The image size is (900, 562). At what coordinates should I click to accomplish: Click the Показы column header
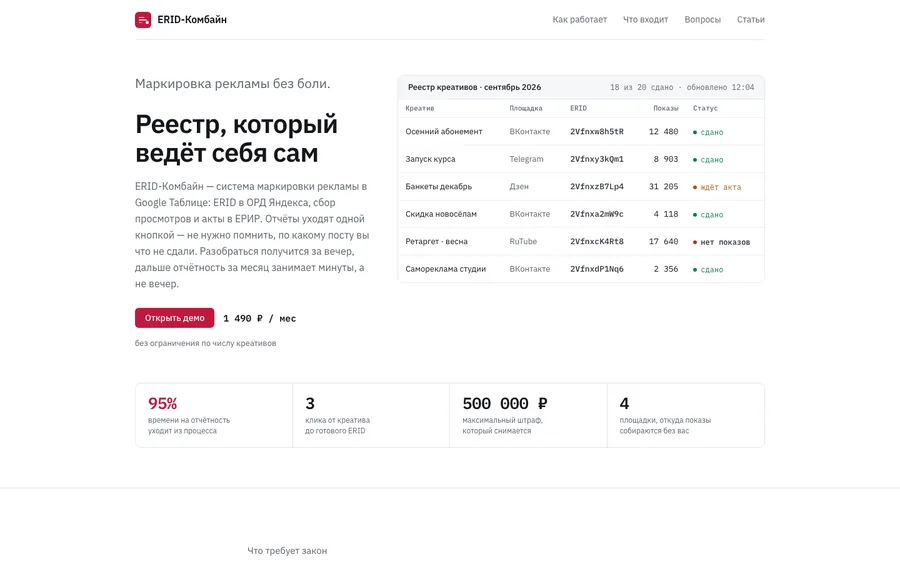click(665, 108)
